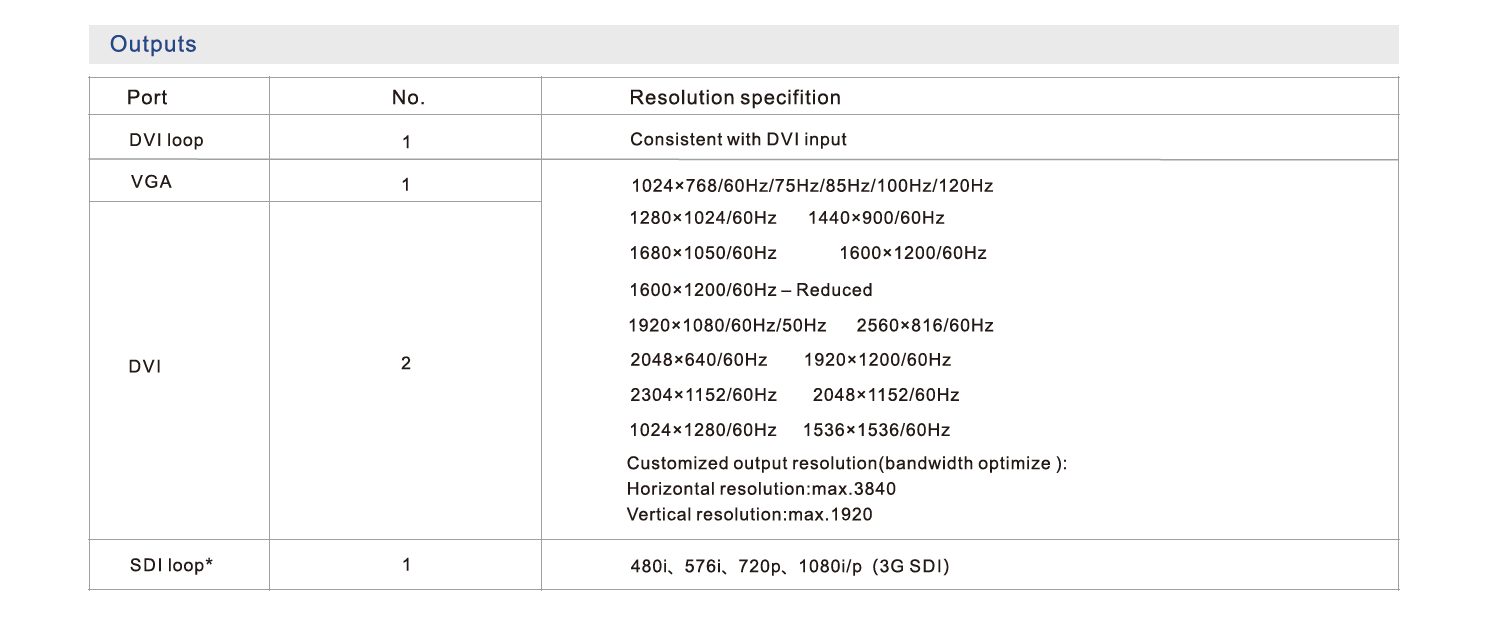Select the 2048×640/60Hz resolution entry
This screenshot has width=1490, height=627.
click(698, 360)
